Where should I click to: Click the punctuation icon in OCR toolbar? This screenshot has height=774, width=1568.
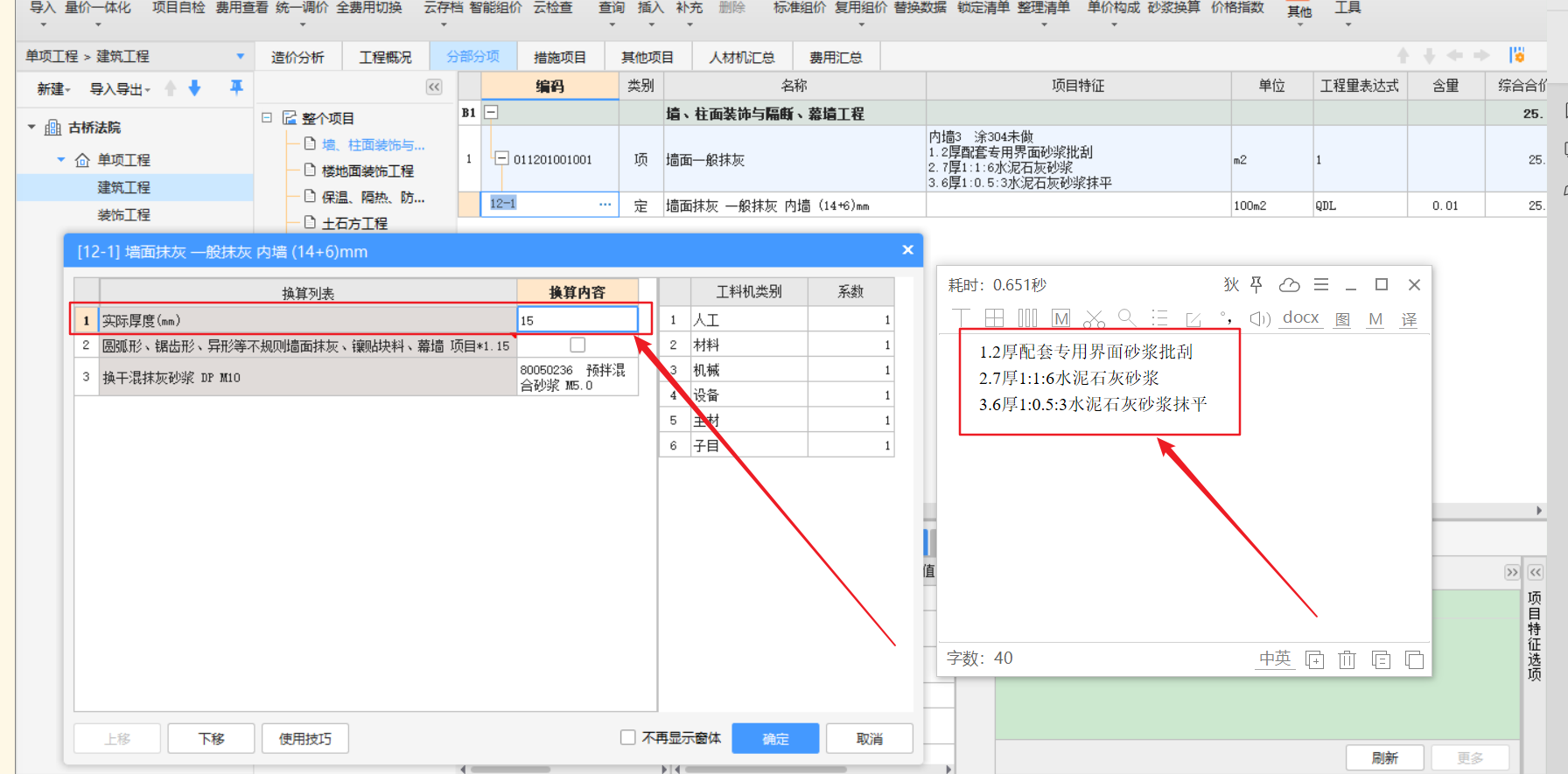click(x=1227, y=318)
